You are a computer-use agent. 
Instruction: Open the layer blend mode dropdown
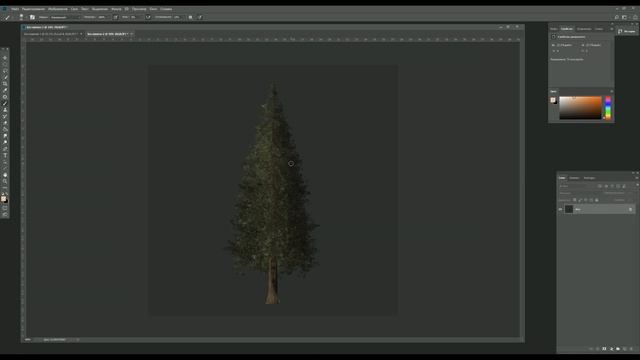tap(579, 193)
